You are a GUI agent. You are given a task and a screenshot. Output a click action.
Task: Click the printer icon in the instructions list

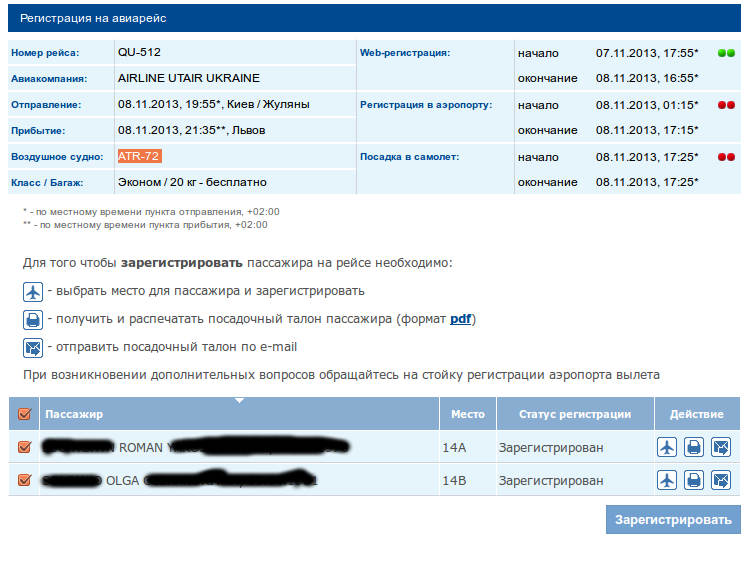tap(33, 320)
